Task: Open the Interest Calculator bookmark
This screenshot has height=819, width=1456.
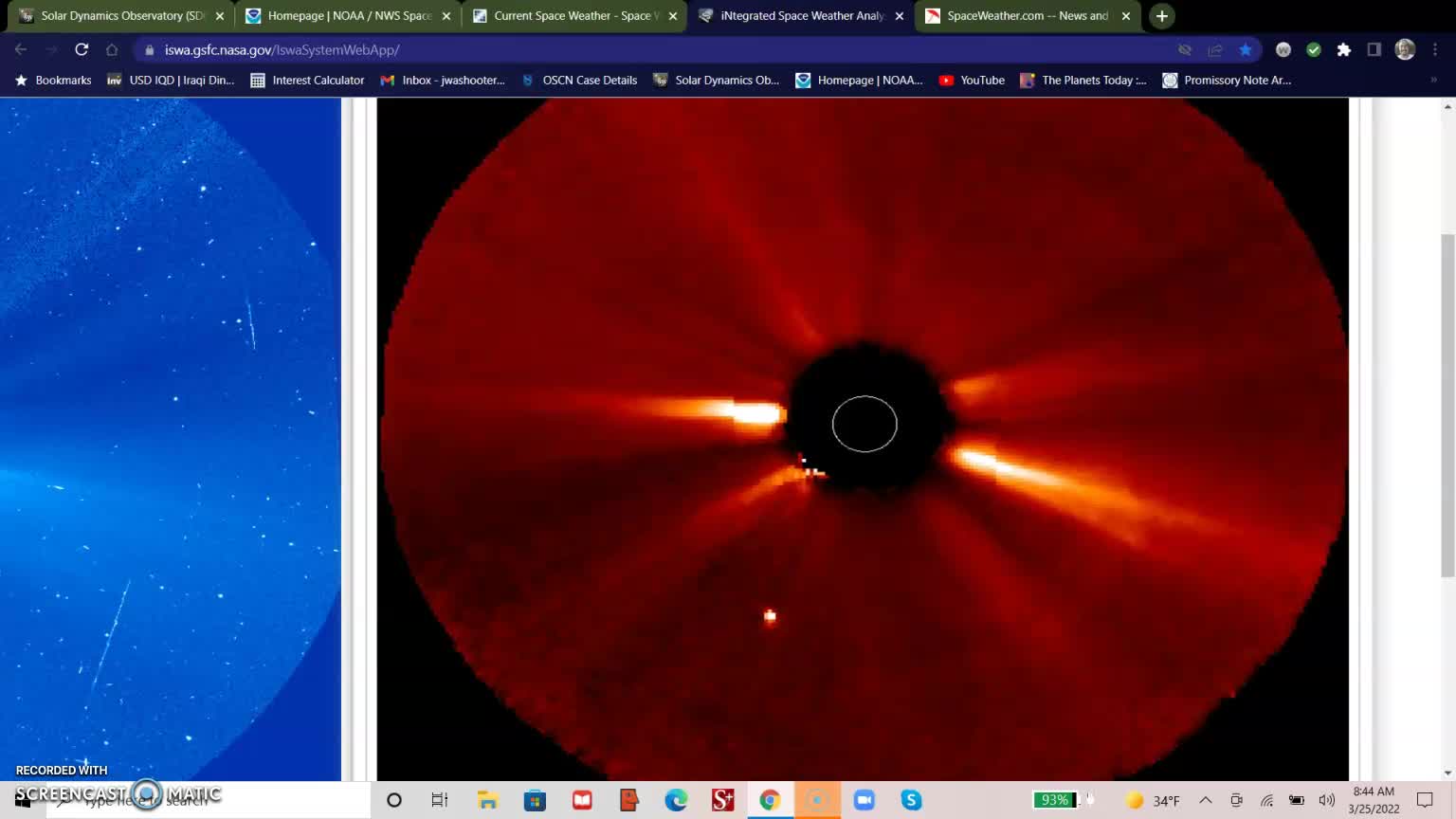Action: pos(307,81)
